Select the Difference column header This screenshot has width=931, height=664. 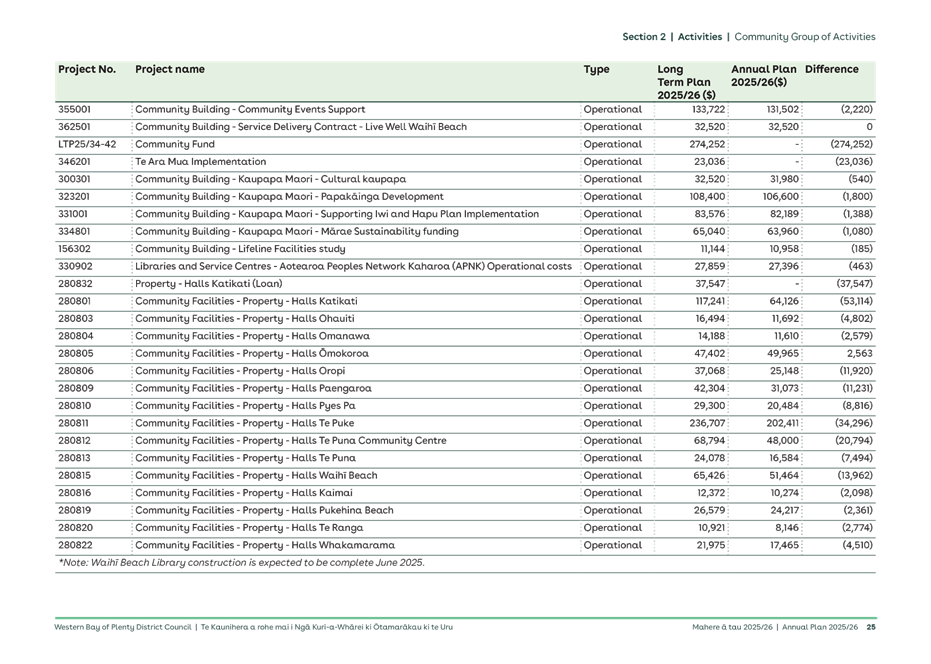(x=834, y=69)
